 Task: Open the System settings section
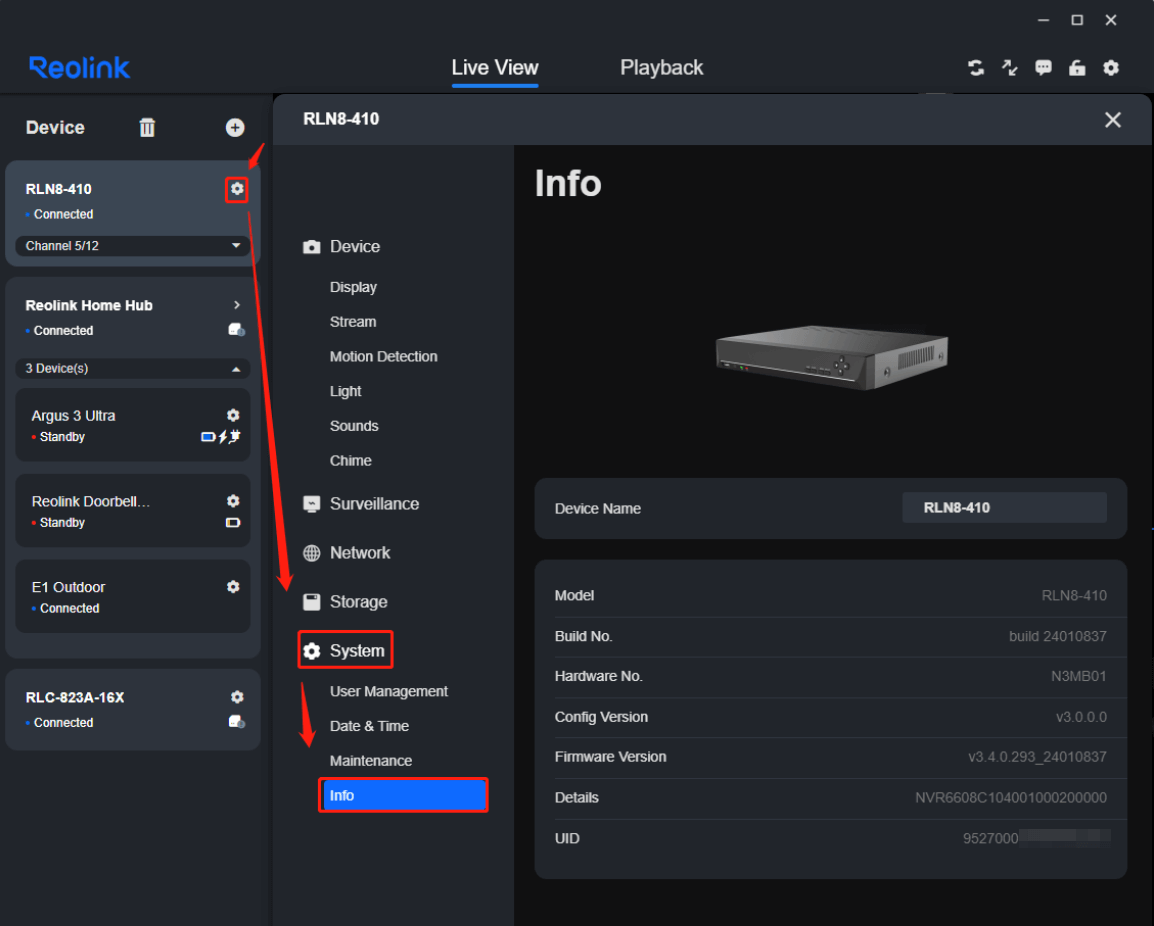pyautogui.click(x=346, y=650)
